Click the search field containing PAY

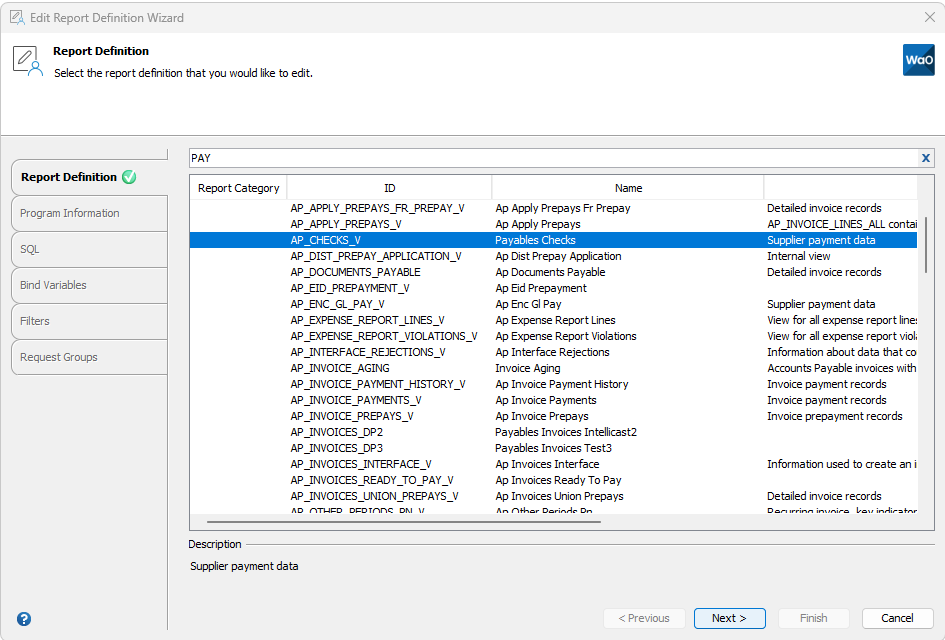pyautogui.click(x=550, y=158)
